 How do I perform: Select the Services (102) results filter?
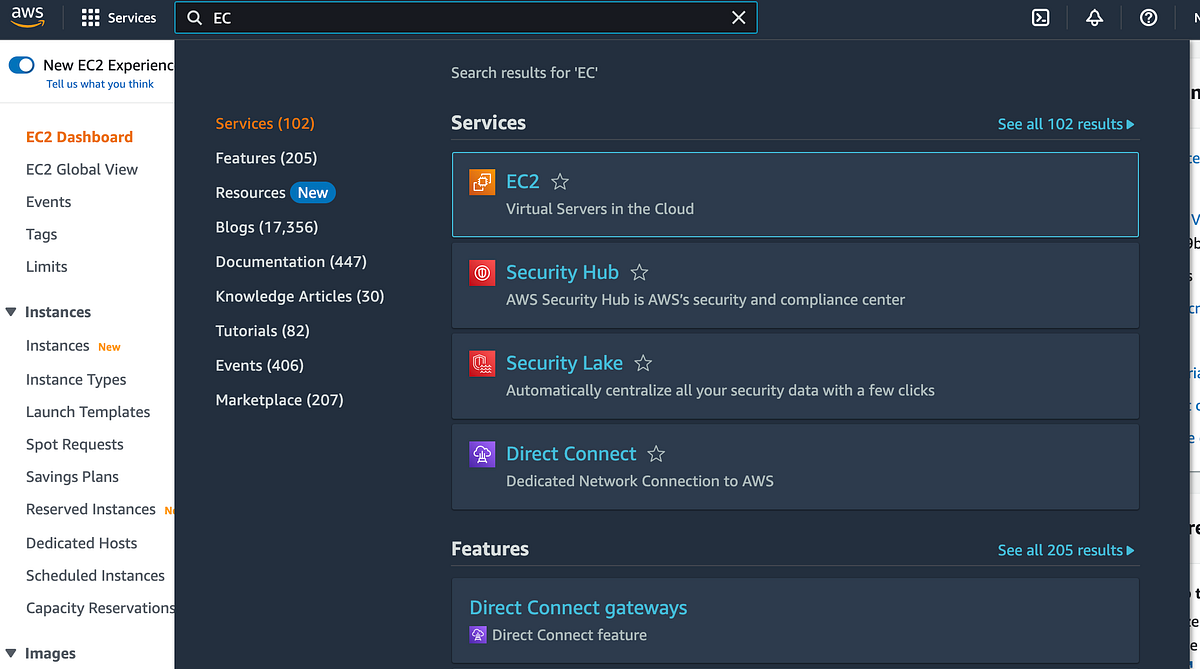point(265,123)
